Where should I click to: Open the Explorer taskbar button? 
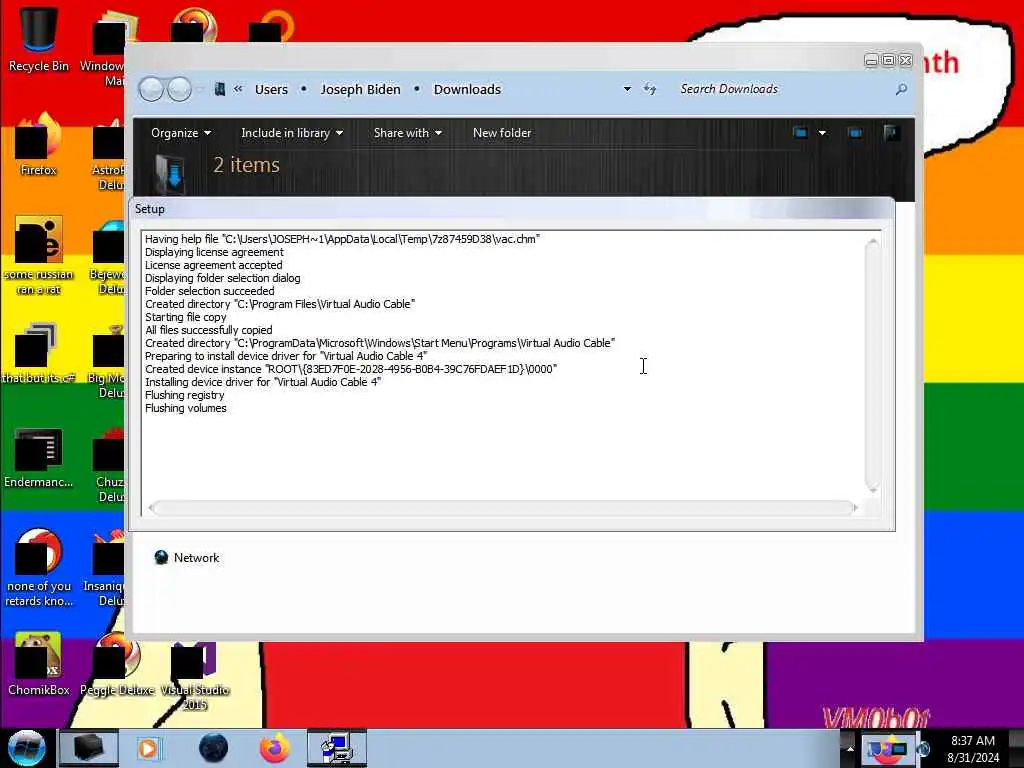88,748
